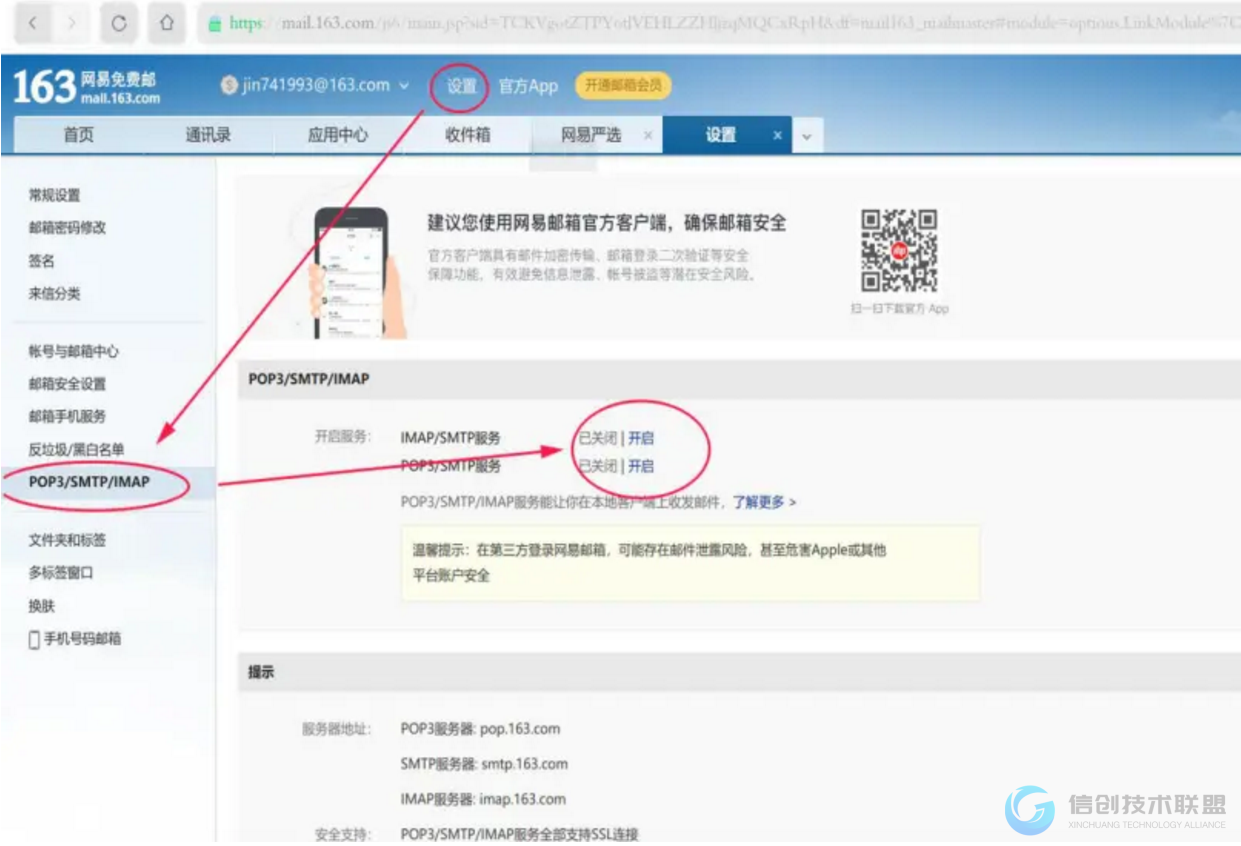Click the browser back arrow button

[x=33, y=24]
